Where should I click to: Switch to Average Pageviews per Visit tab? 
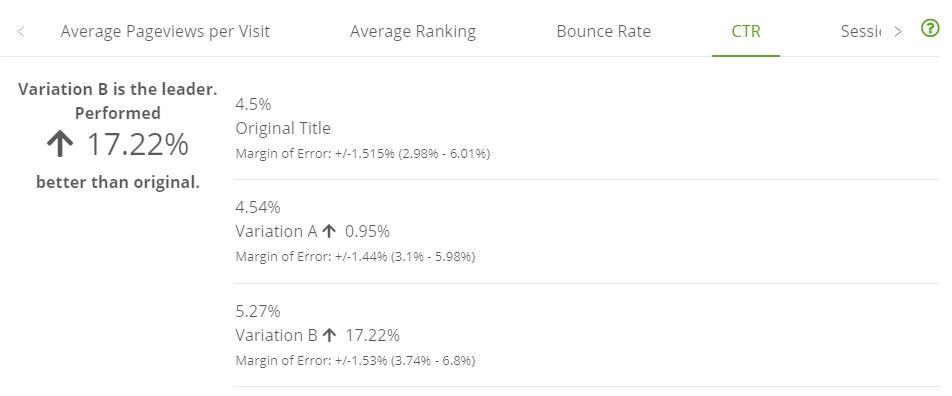(x=165, y=31)
